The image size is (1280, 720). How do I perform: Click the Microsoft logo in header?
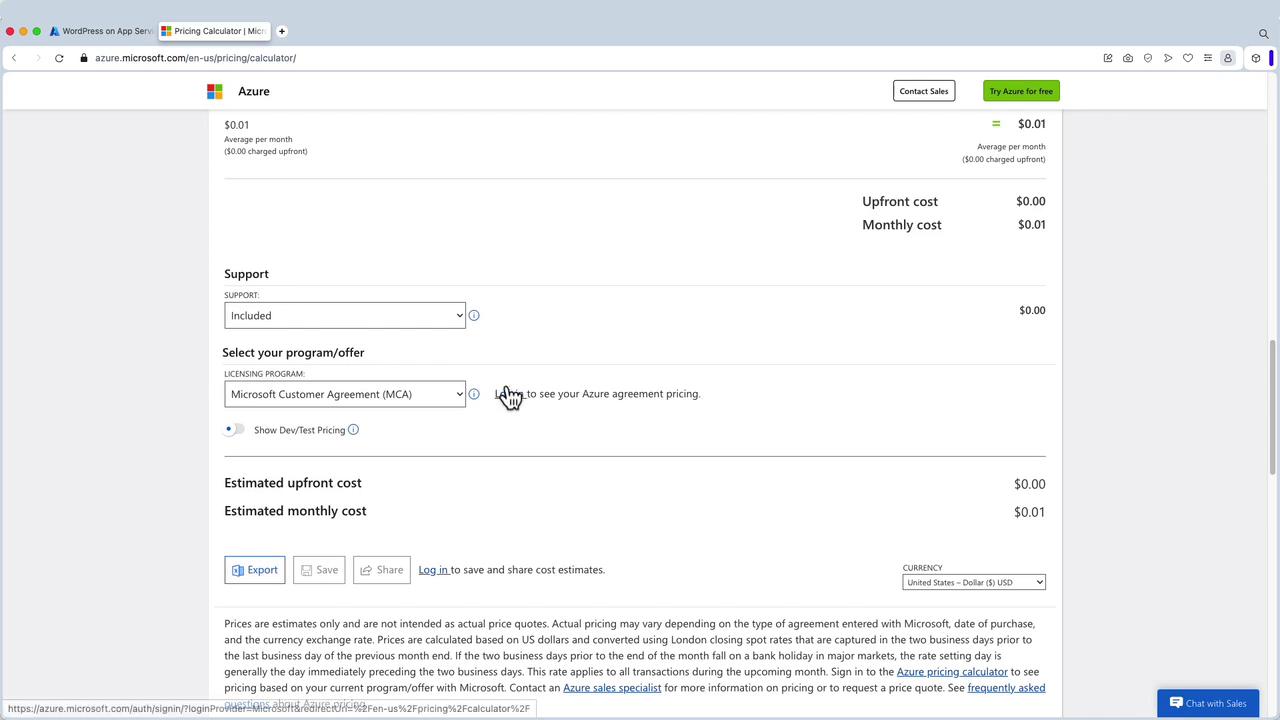(214, 91)
